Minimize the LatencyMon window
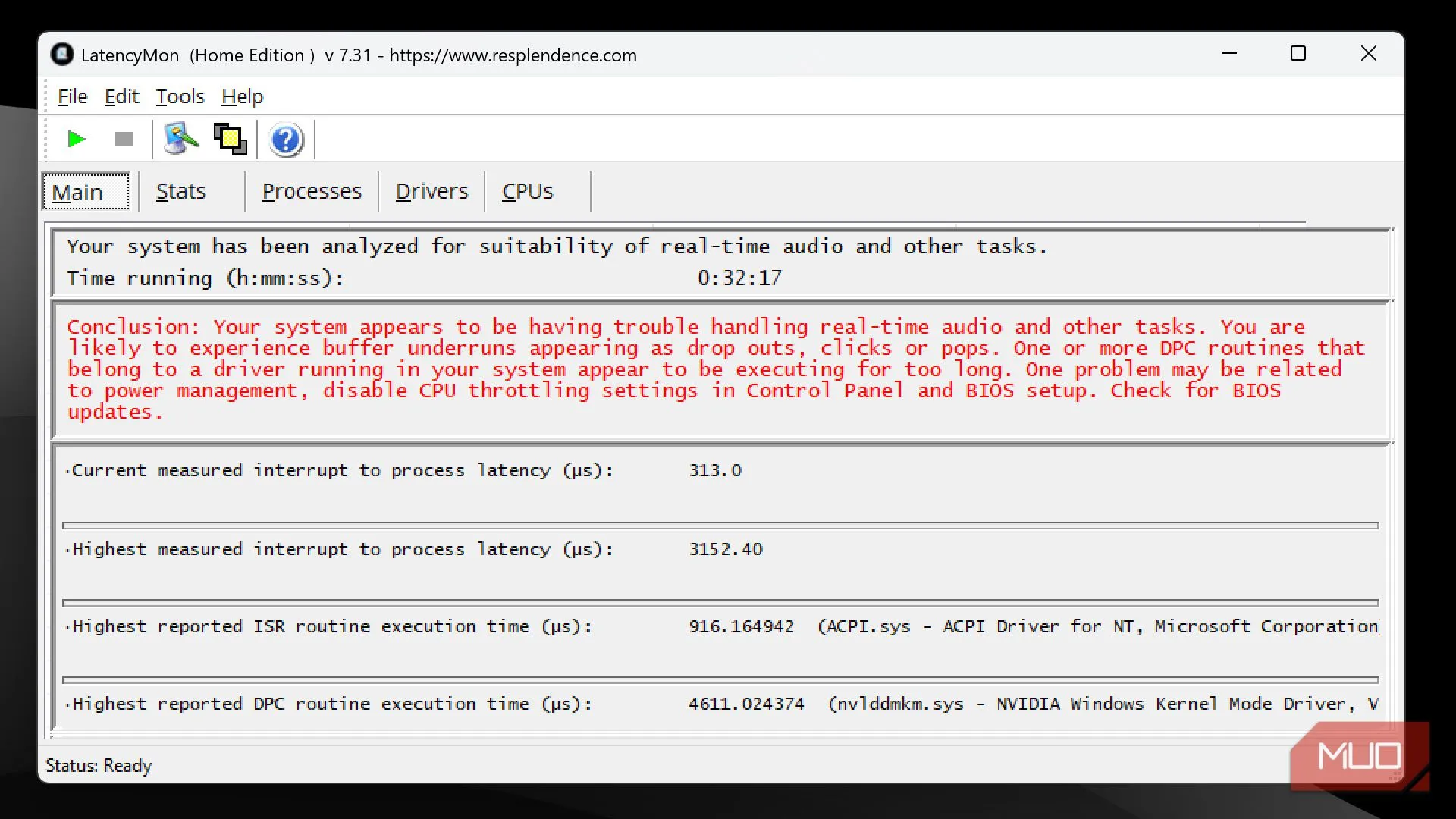Image resolution: width=1456 pixels, height=819 pixels. [x=1229, y=54]
